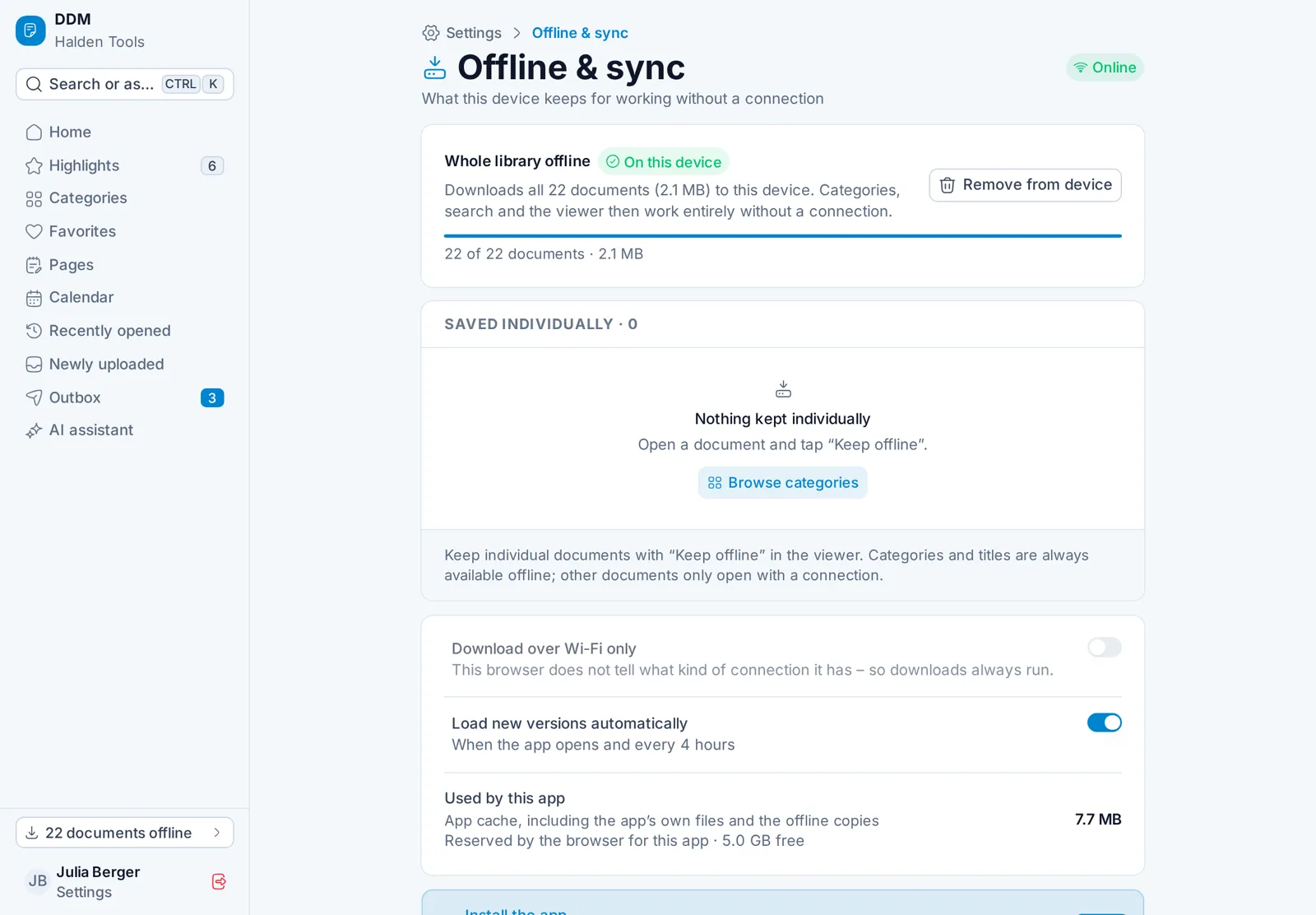Click the Categories grid icon
Screen dimensions: 1316x915
coord(34,199)
